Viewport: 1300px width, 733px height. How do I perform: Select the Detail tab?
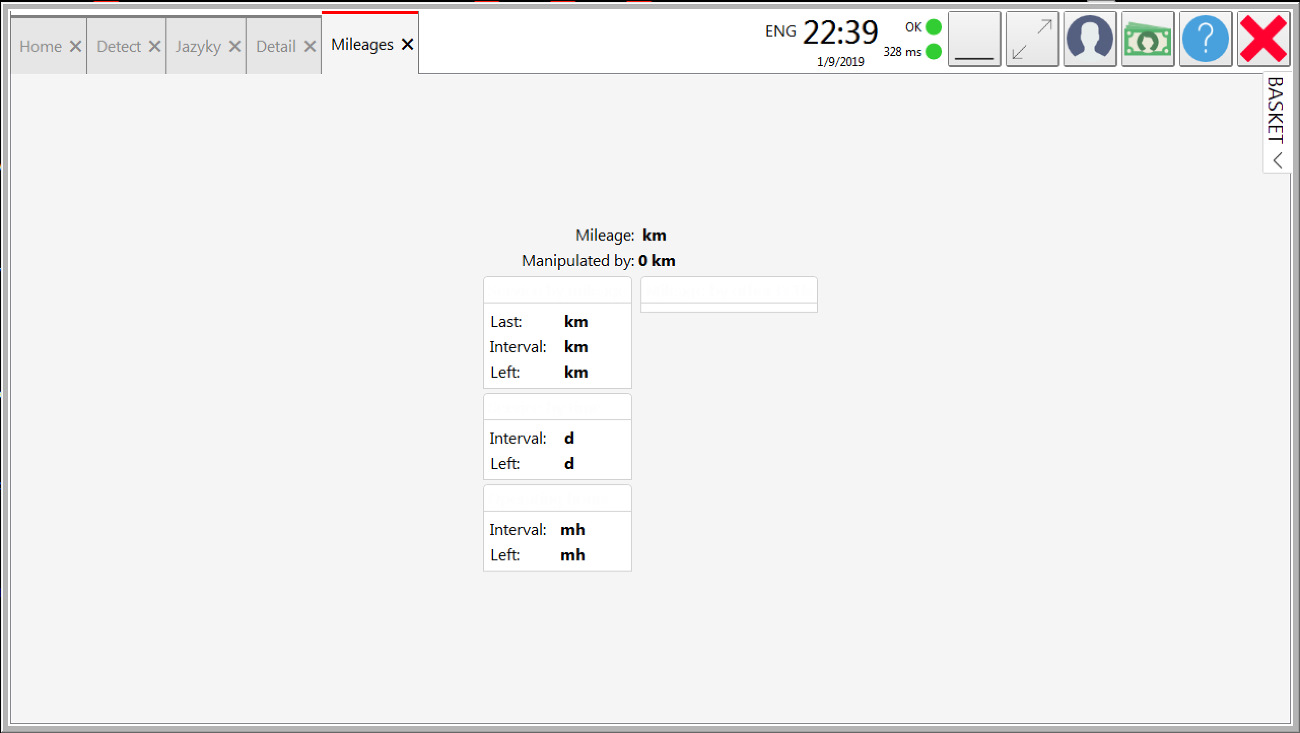pos(276,46)
